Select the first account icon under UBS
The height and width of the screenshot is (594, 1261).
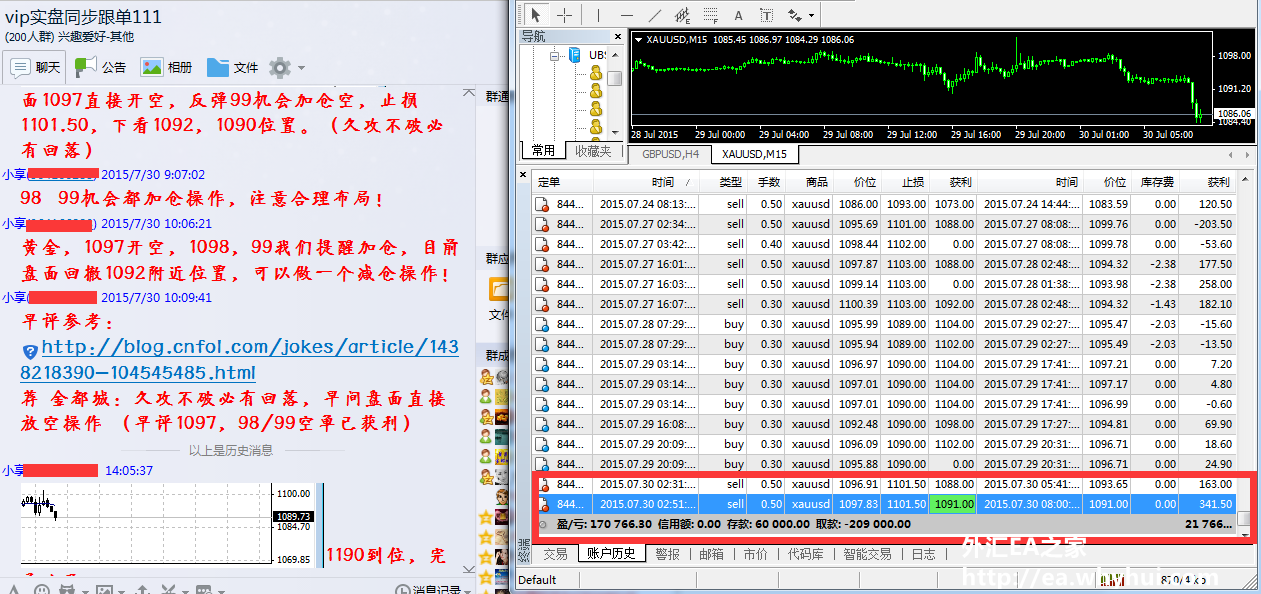[596, 72]
